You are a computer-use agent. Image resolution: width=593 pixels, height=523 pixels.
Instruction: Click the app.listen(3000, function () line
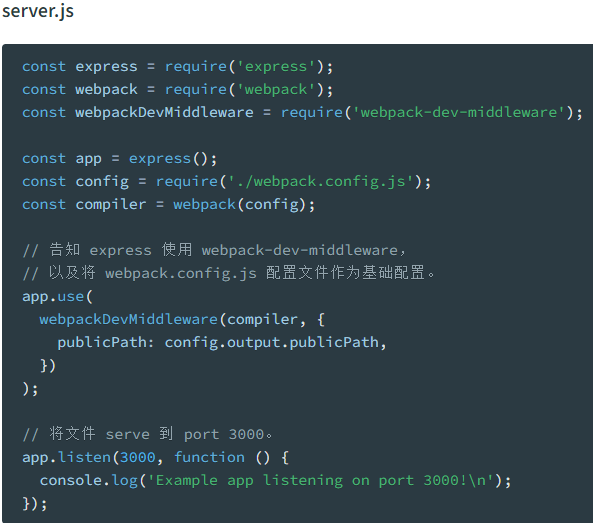155,458
